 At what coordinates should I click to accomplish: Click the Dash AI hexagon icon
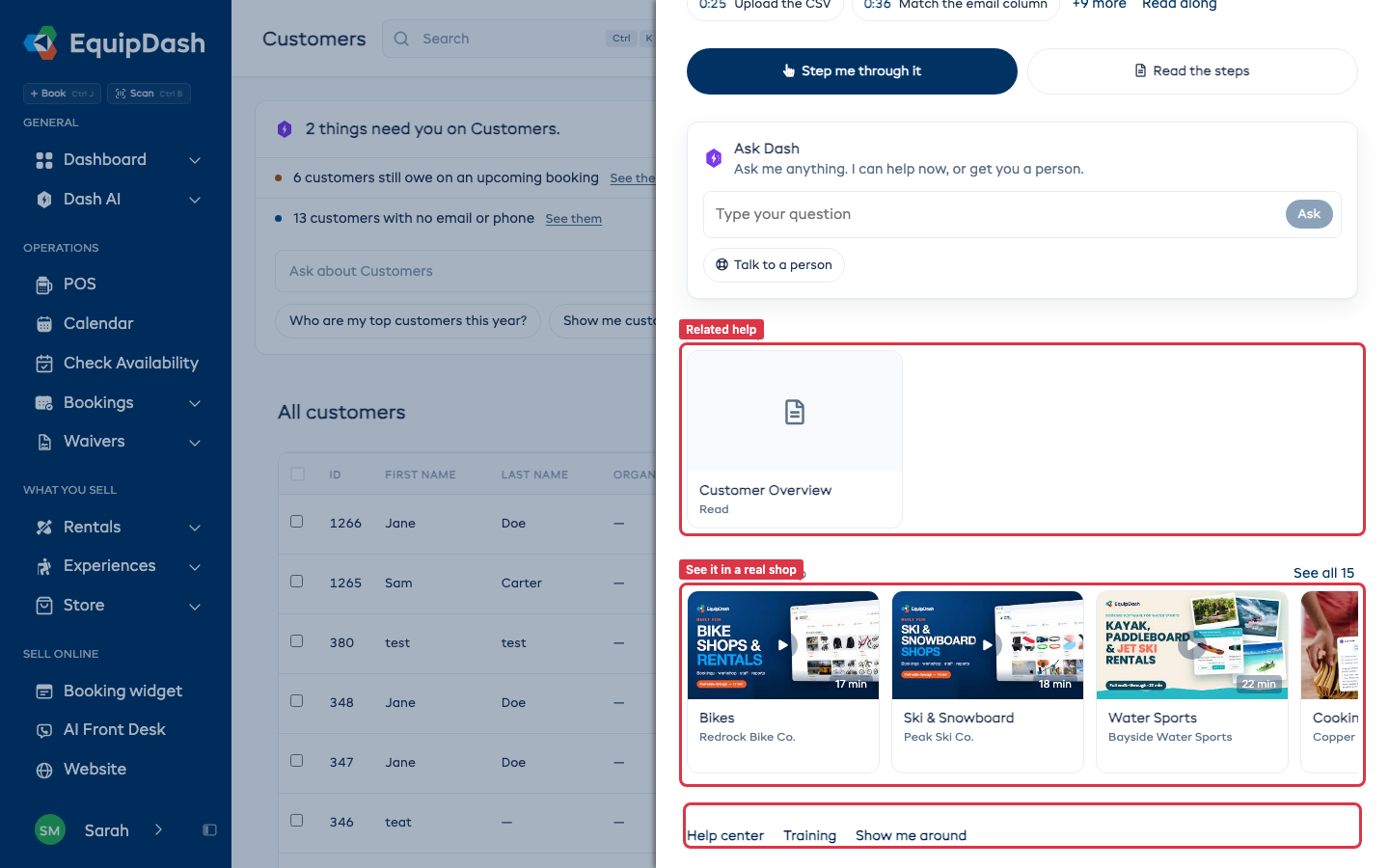tap(44, 200)
